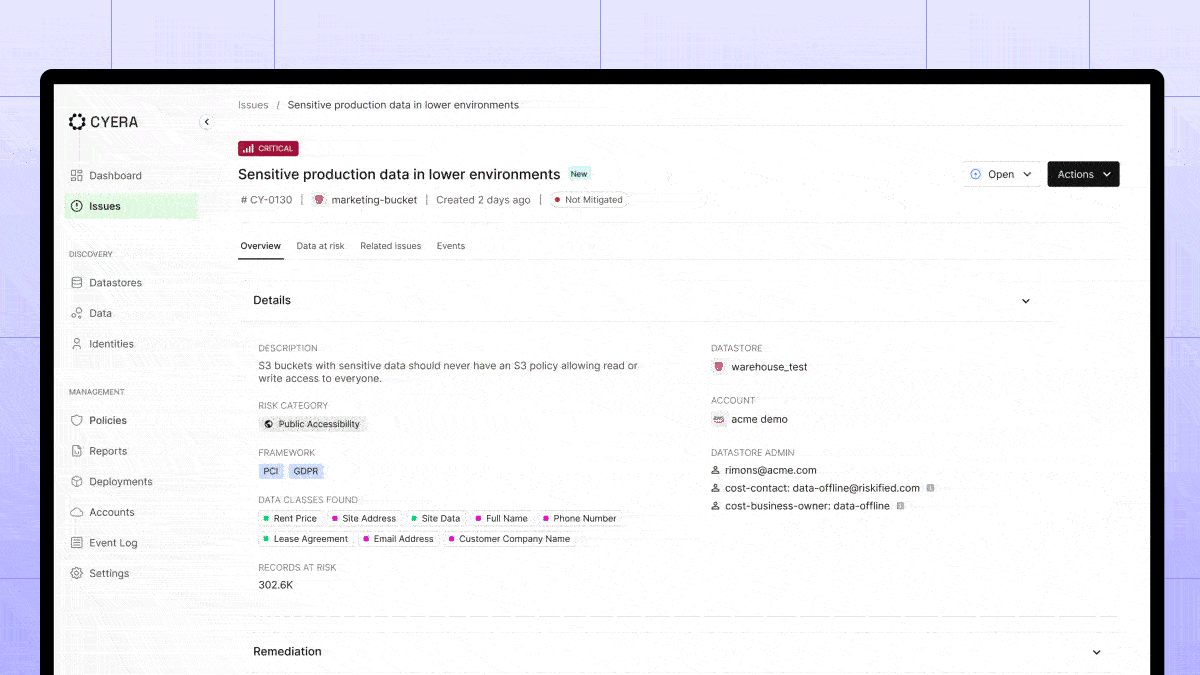The image size is (1200, 675).
Task: Open the Related issues tab
Action: (390, 245)
